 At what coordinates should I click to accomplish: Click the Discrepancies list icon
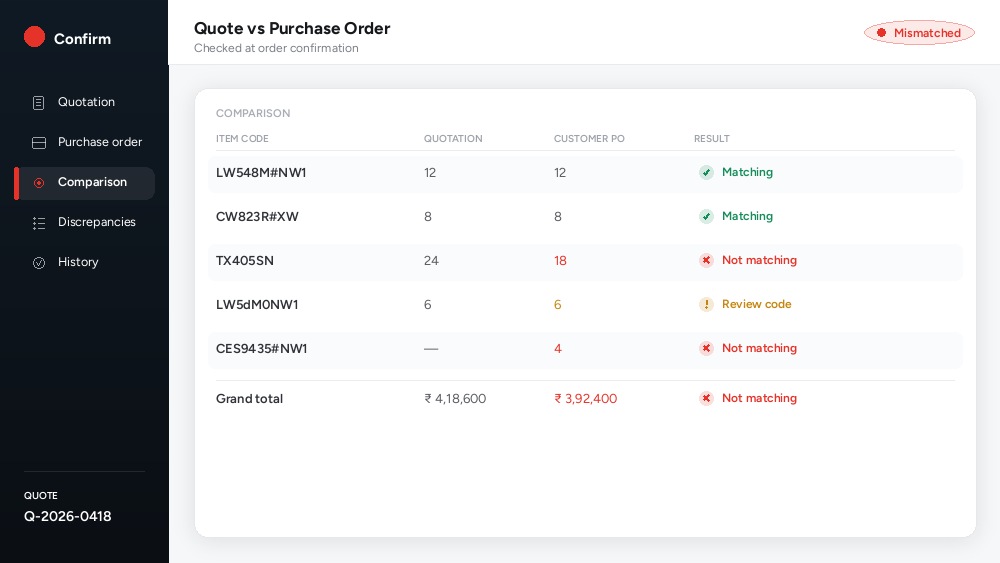(39, 223)
